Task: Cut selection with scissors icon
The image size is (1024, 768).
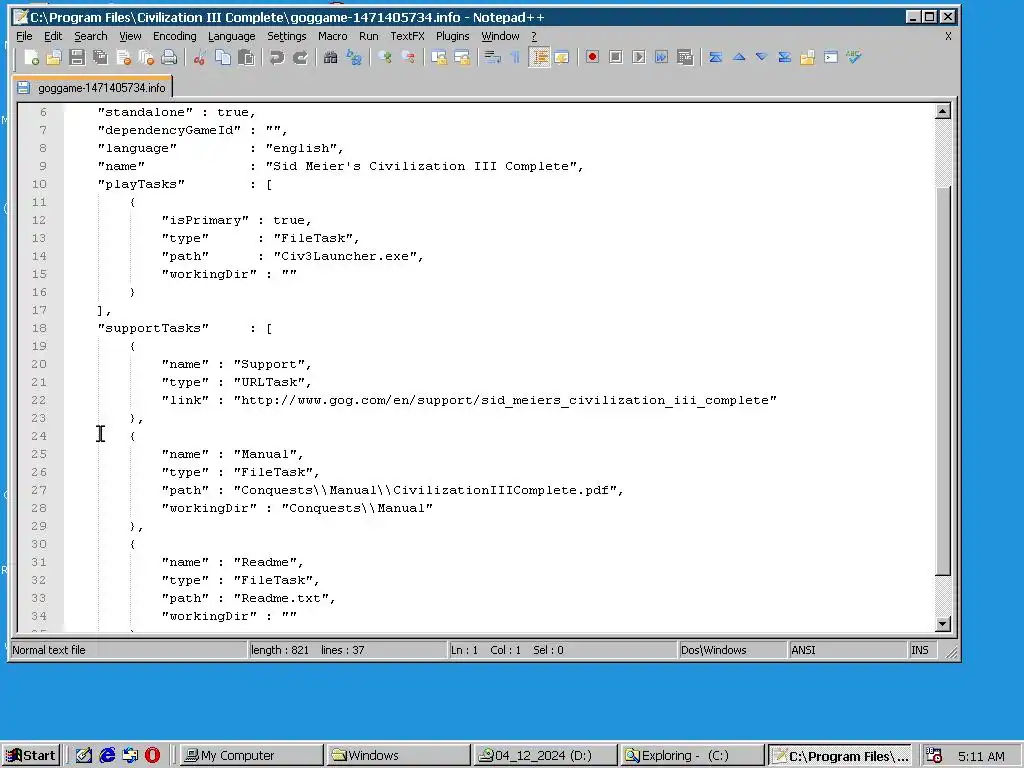Action: (200, 57)
